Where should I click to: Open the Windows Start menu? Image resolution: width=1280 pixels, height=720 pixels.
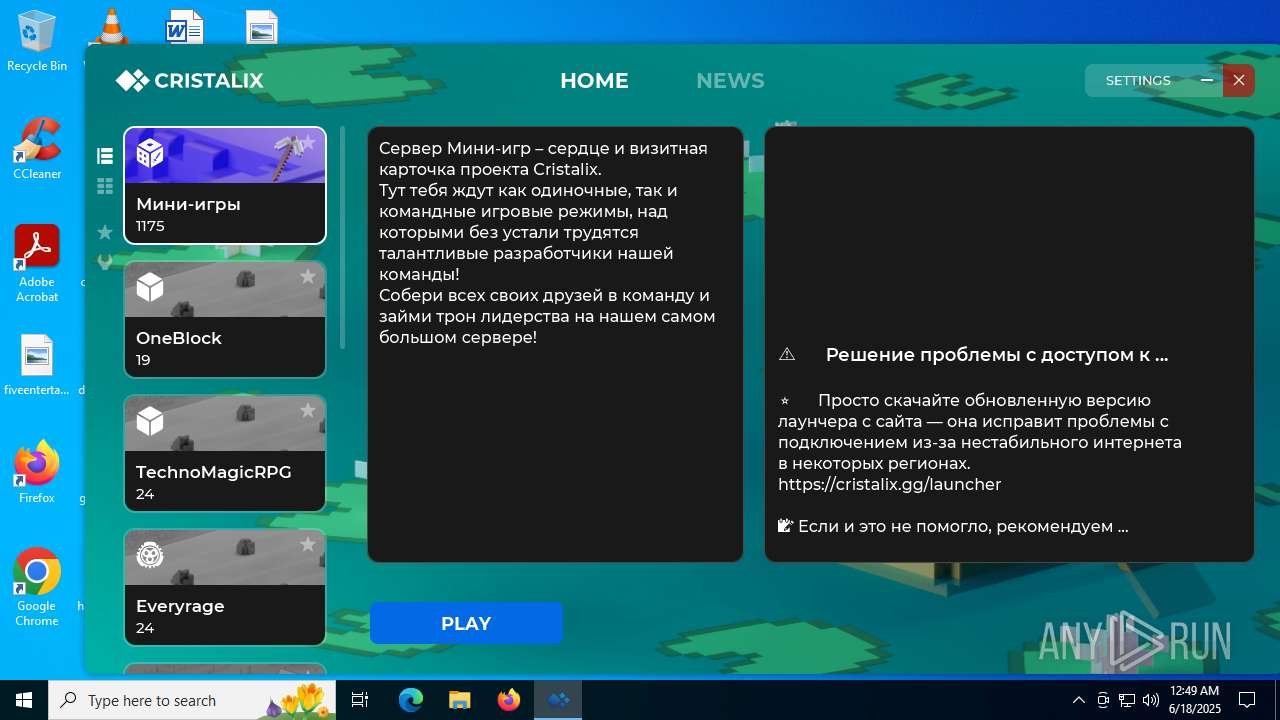(24, 700)
